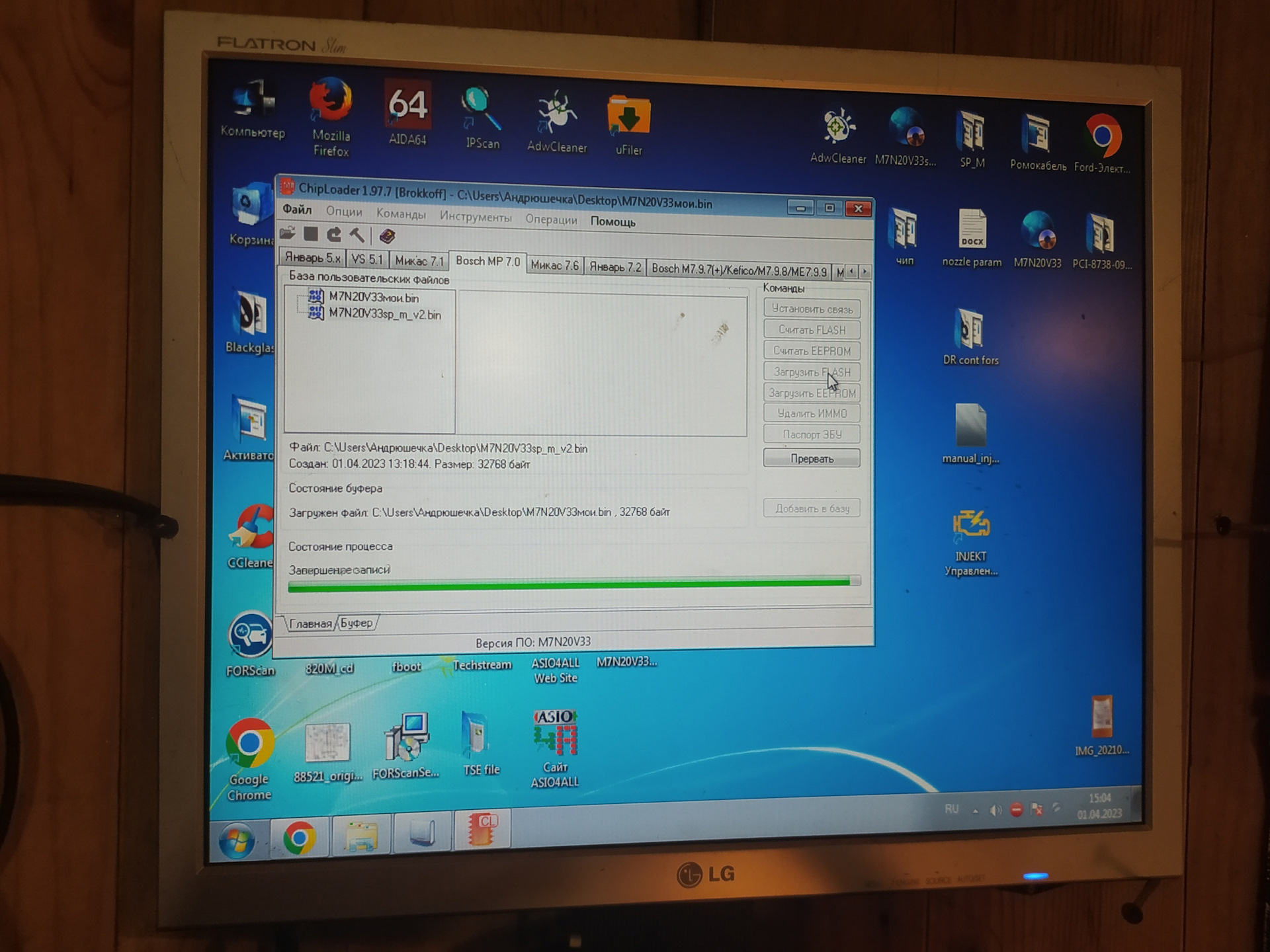The width and height of the screenshot is (1270, 952).
Task: Open the Помощь menu
Action: click(x=613, y=222)
